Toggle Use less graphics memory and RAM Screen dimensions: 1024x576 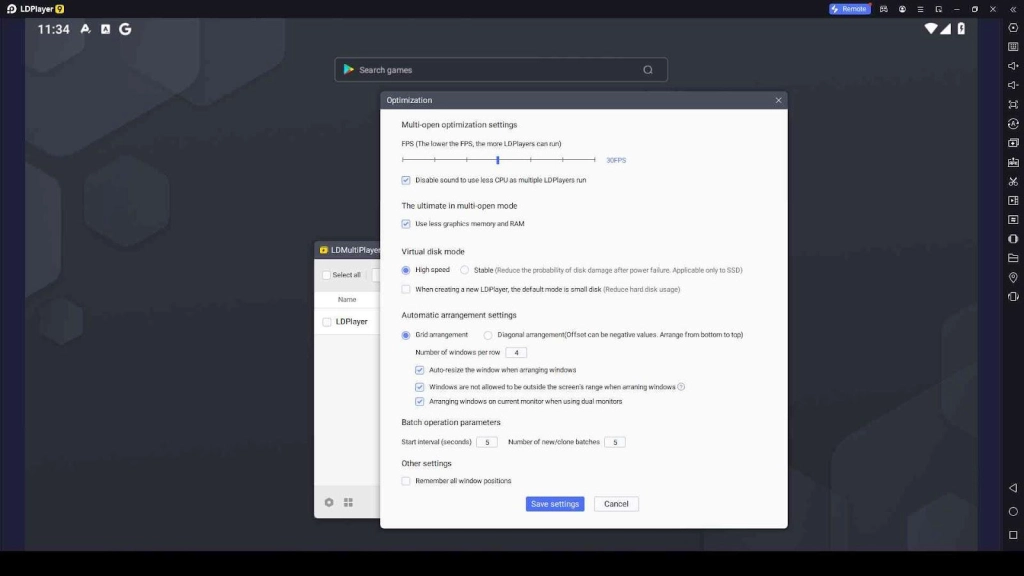click(406, 224)
